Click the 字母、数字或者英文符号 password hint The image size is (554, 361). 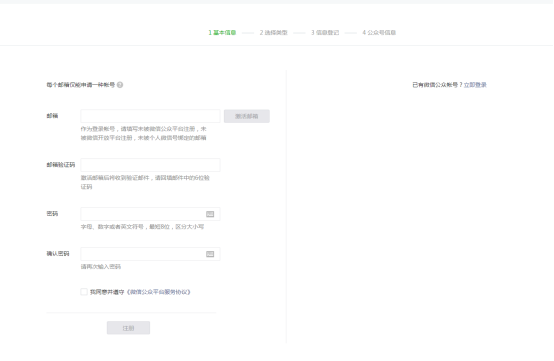pos(142,226)
